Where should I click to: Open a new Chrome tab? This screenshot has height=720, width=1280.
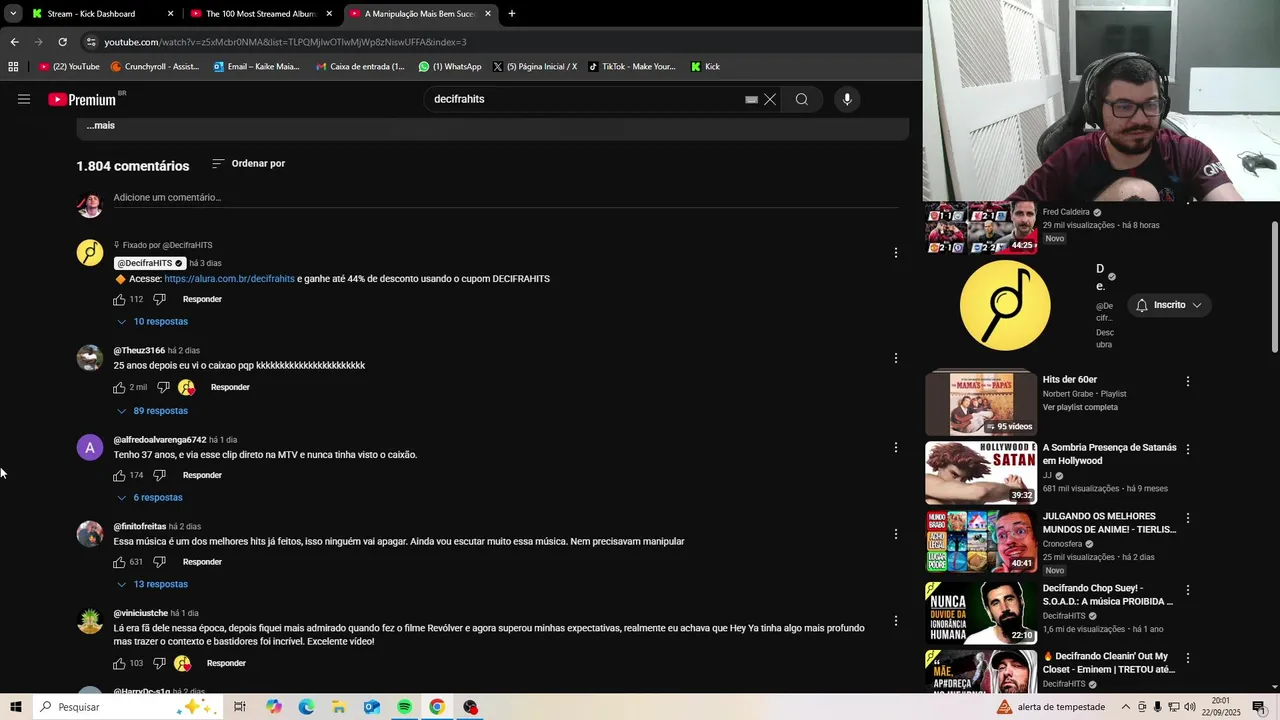[x=512, y=14]
